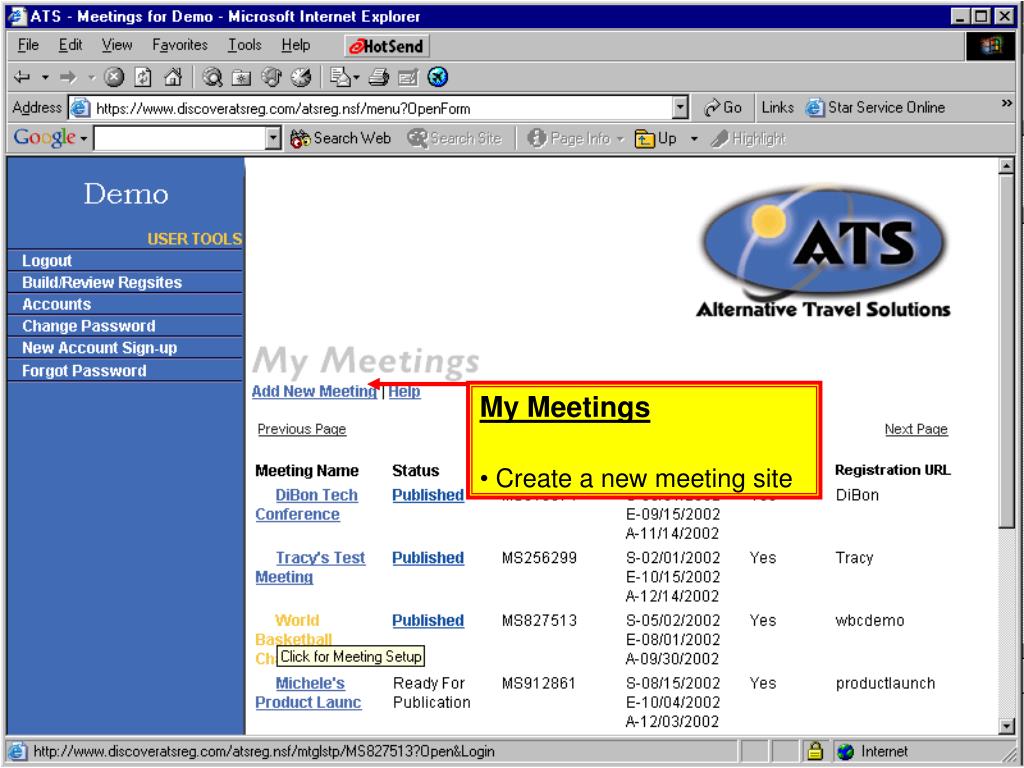
Task: Open the Up button dropdown arrow
Action: [694, 138]
